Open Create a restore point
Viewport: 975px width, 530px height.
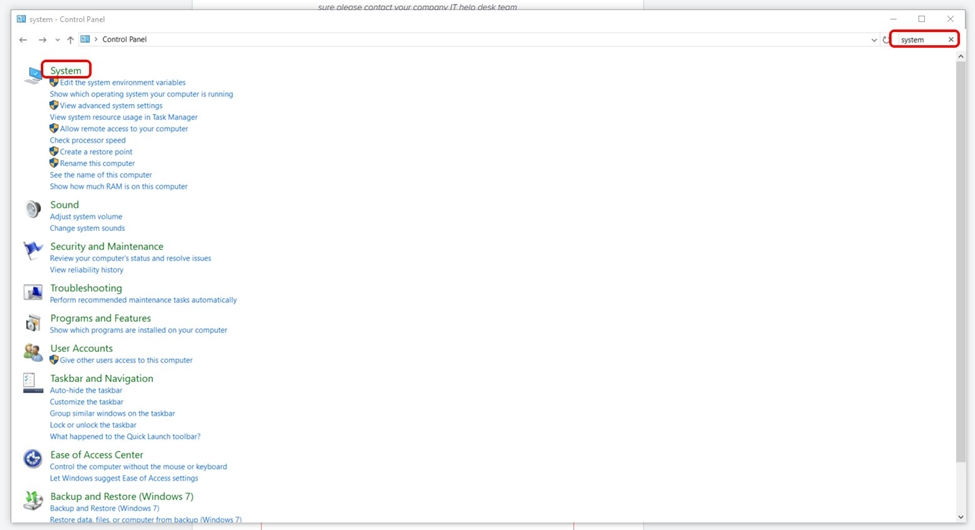tap(96, 152)
